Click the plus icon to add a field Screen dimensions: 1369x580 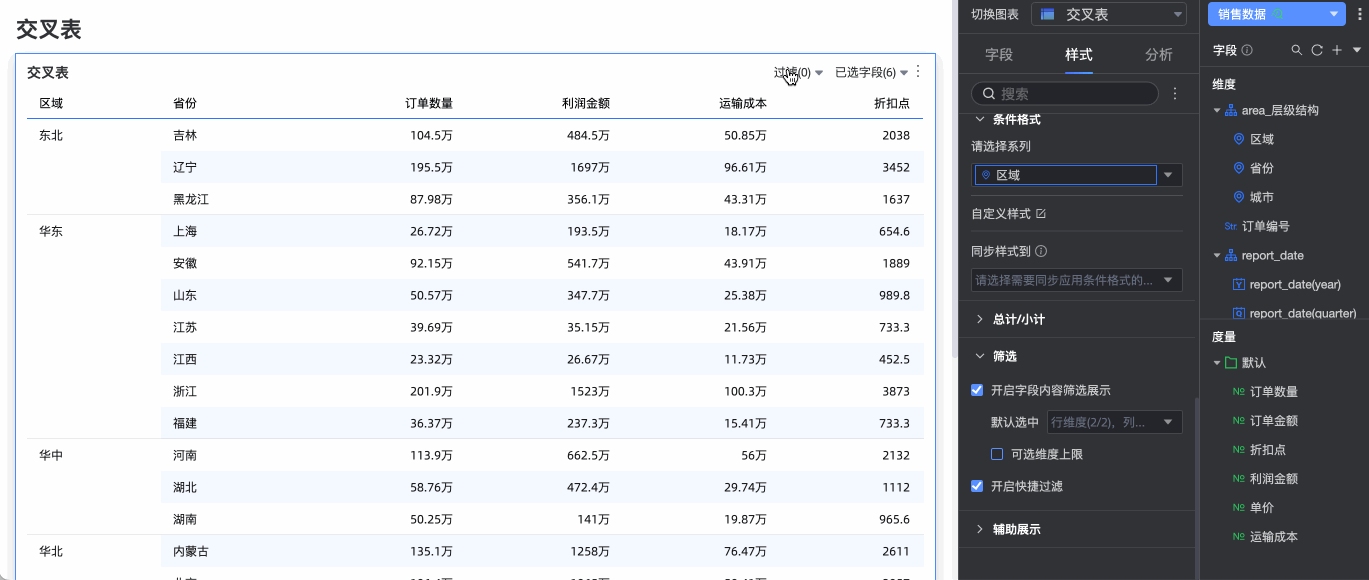pos(1337,50)
